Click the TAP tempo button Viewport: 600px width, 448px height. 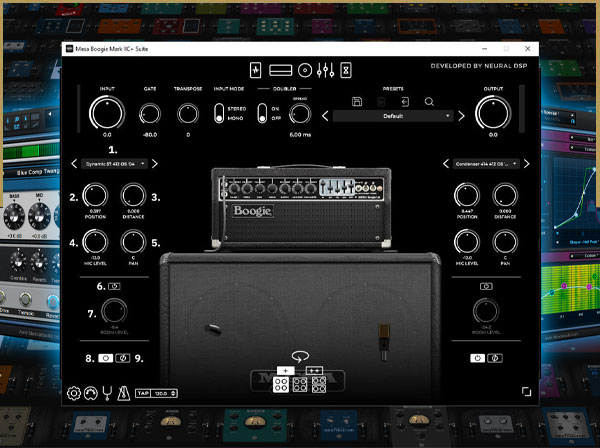143,393
